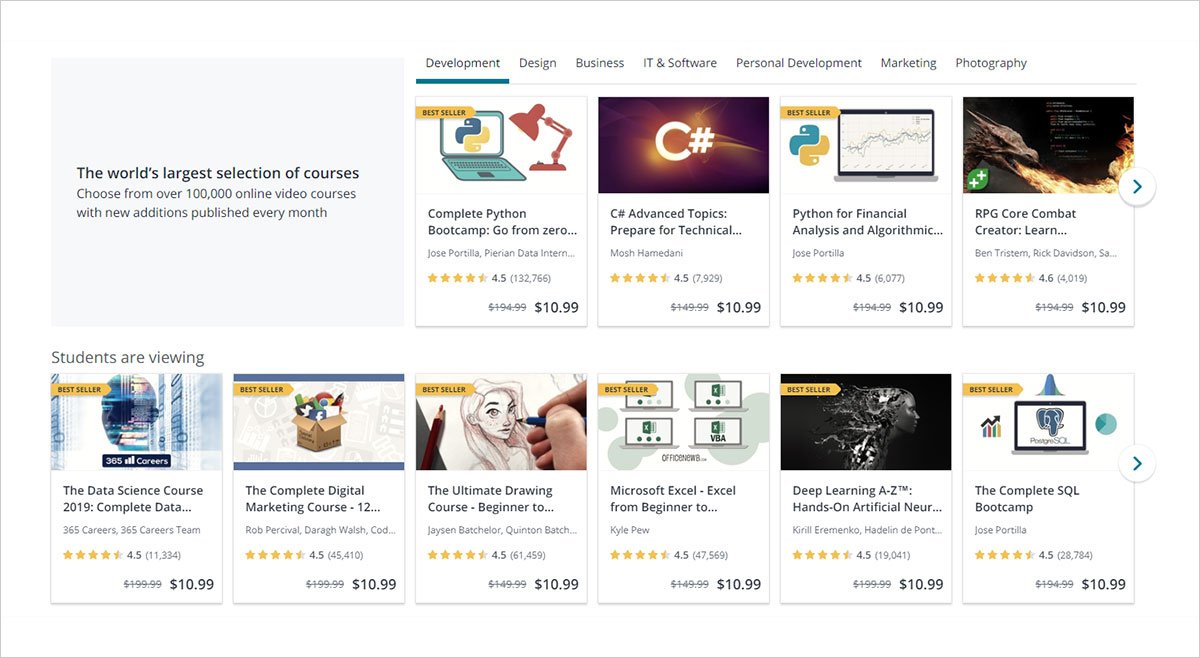Click the Complete Digital Marketing Course thumbnail
1200x658 pixels.
coord(319,422)
